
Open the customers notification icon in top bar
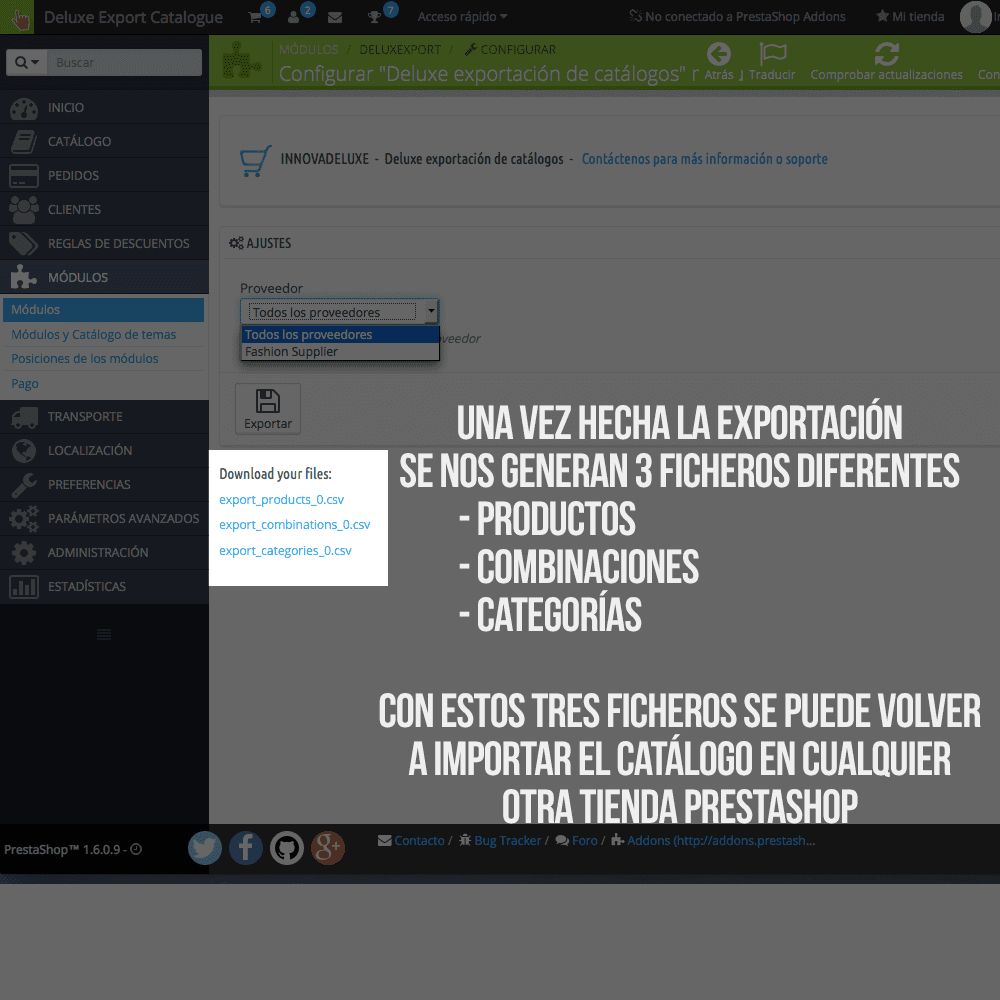point(293,17)
